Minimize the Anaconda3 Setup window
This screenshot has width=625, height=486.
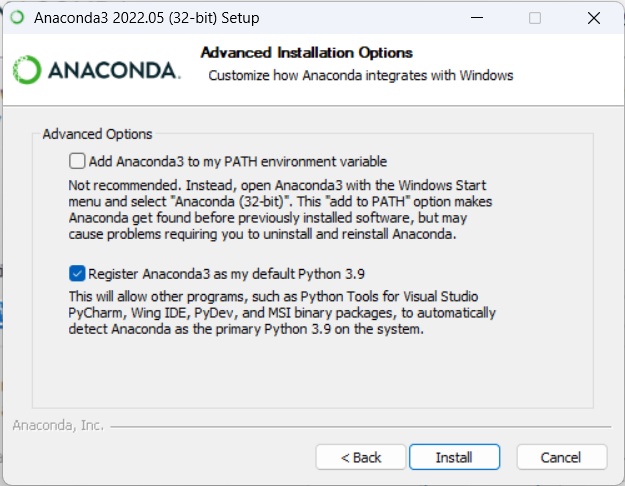pos(477,18)
